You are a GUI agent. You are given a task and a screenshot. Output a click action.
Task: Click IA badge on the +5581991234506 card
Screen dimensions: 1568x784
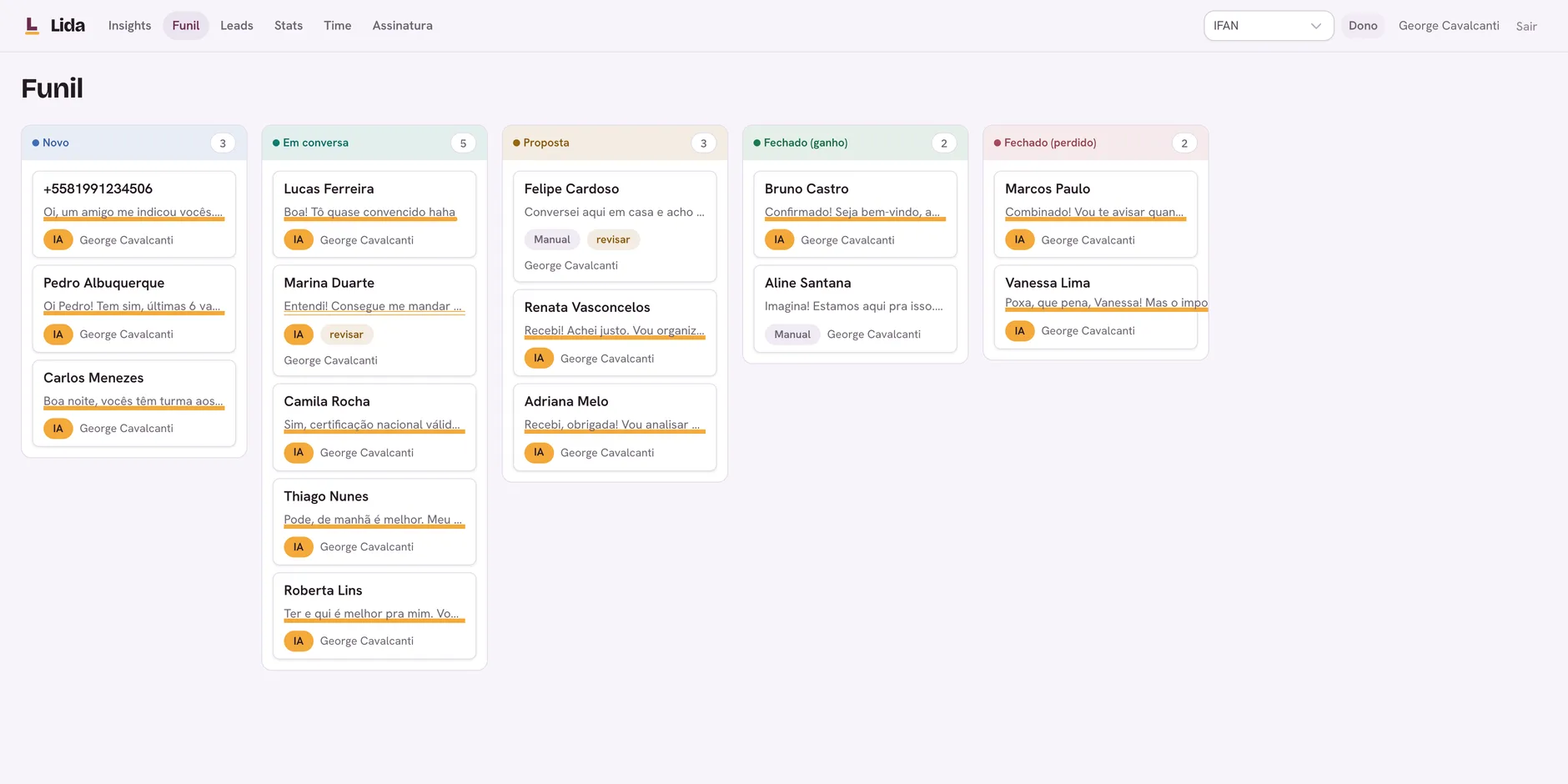[58, 240]
